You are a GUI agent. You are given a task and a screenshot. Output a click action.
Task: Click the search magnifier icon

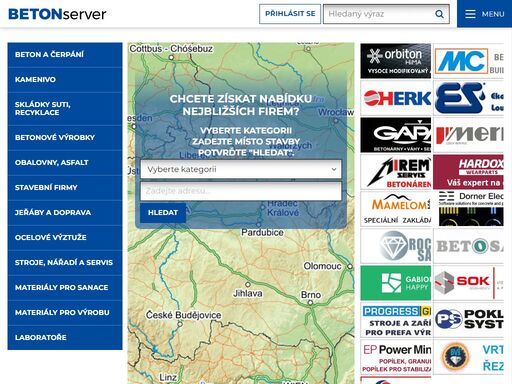click(x=439, y=14)
